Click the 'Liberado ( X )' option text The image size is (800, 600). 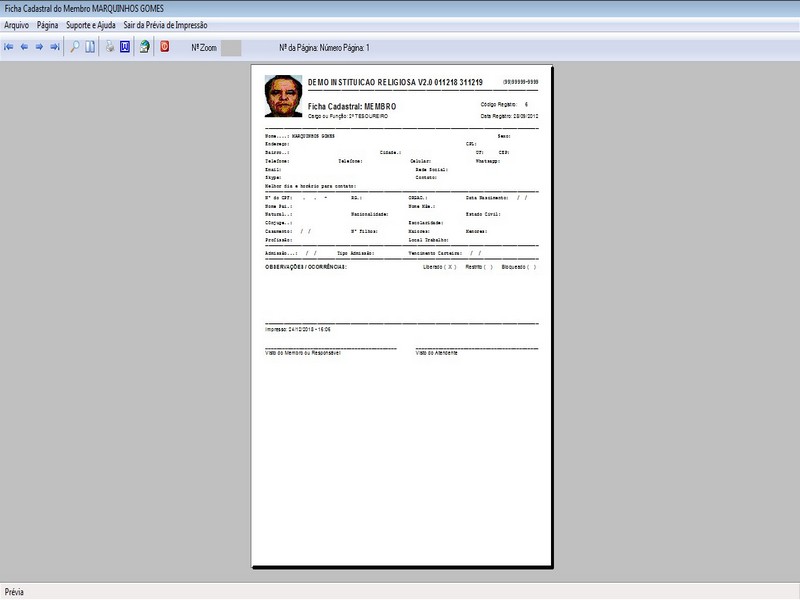pos(439,267)
